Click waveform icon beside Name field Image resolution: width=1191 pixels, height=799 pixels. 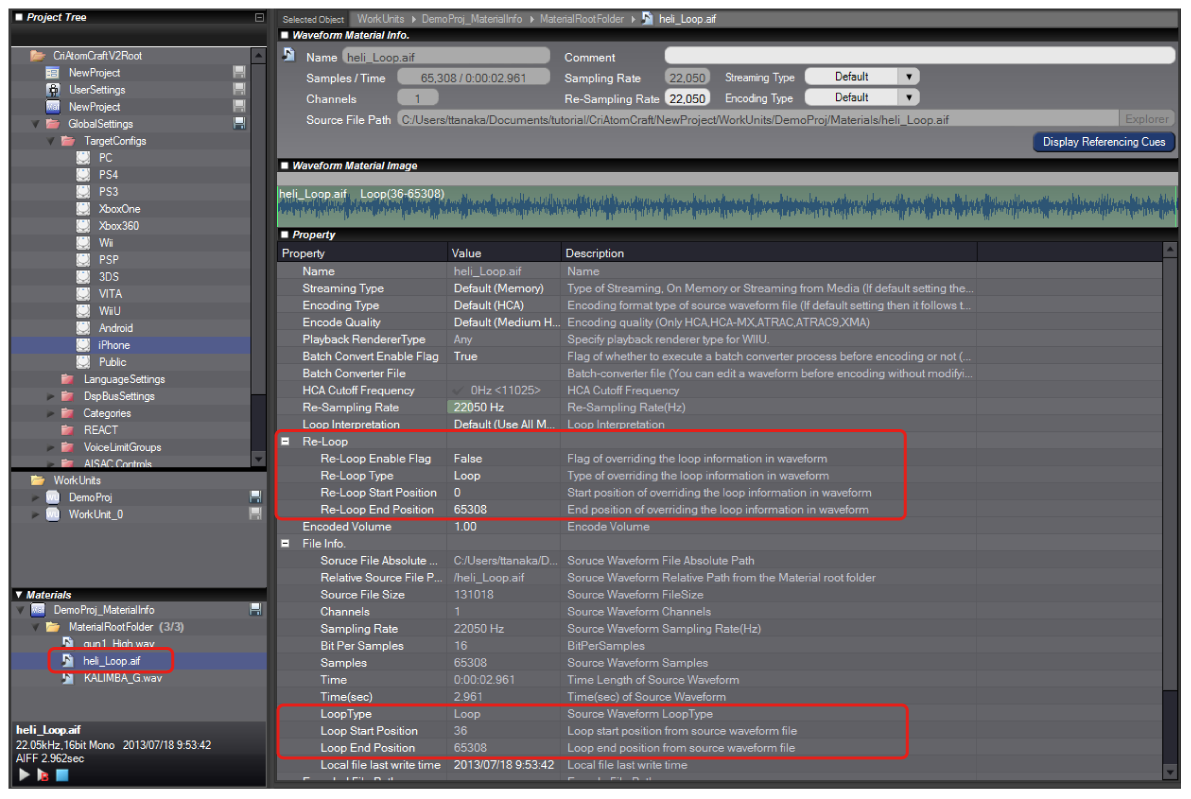pos(289,55)
